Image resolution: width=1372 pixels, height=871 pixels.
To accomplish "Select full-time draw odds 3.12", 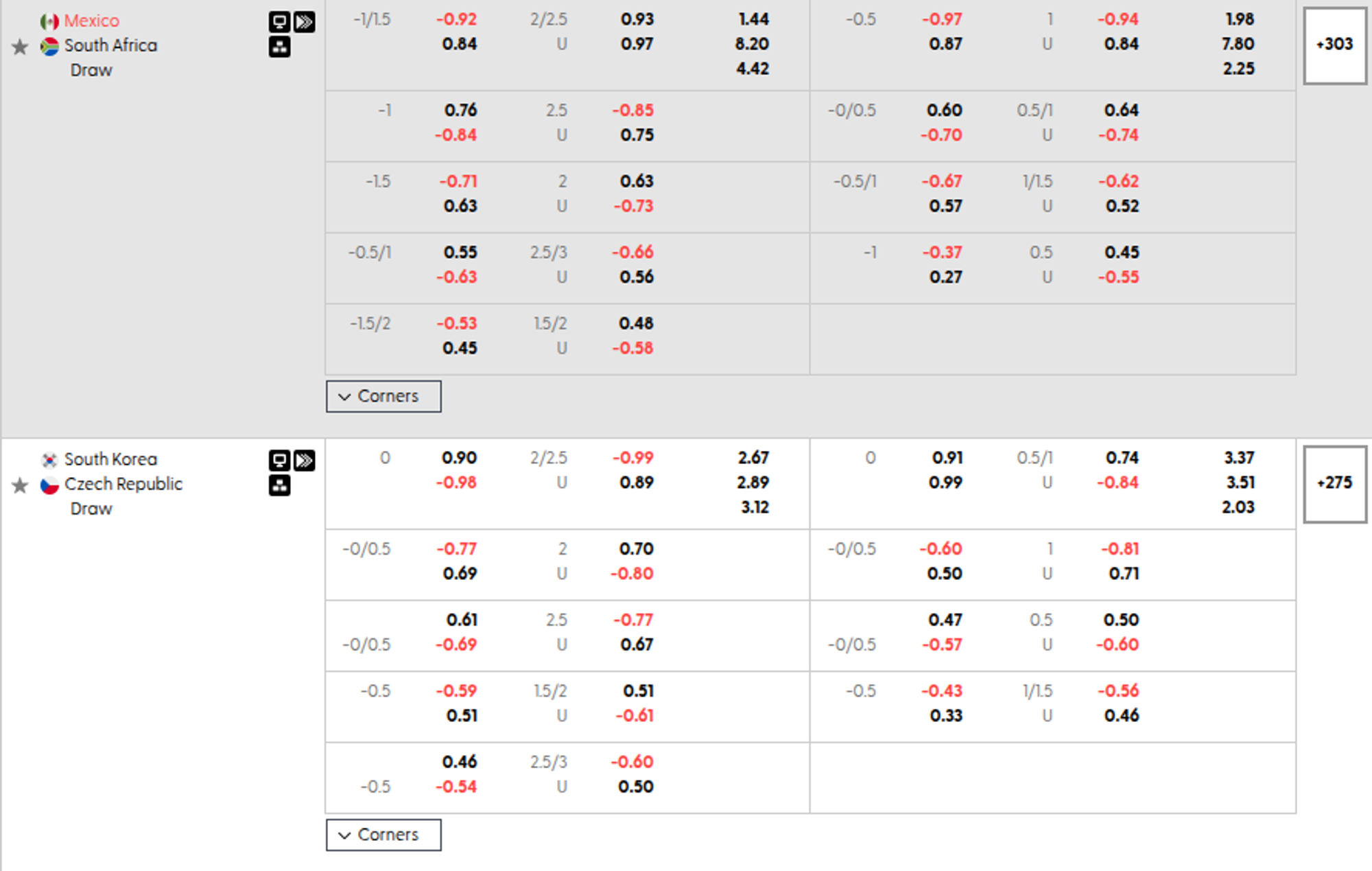I will point(755,507).
